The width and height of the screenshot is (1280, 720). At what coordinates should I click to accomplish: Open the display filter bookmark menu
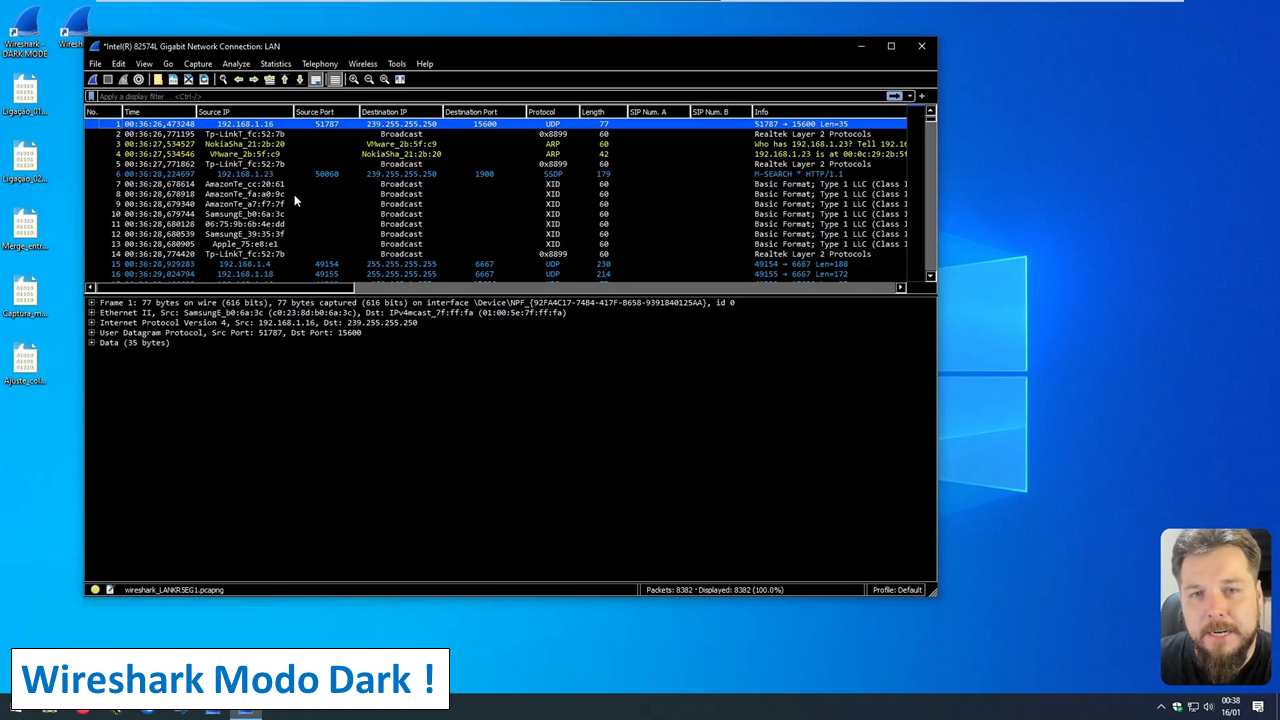click(91, 96)
